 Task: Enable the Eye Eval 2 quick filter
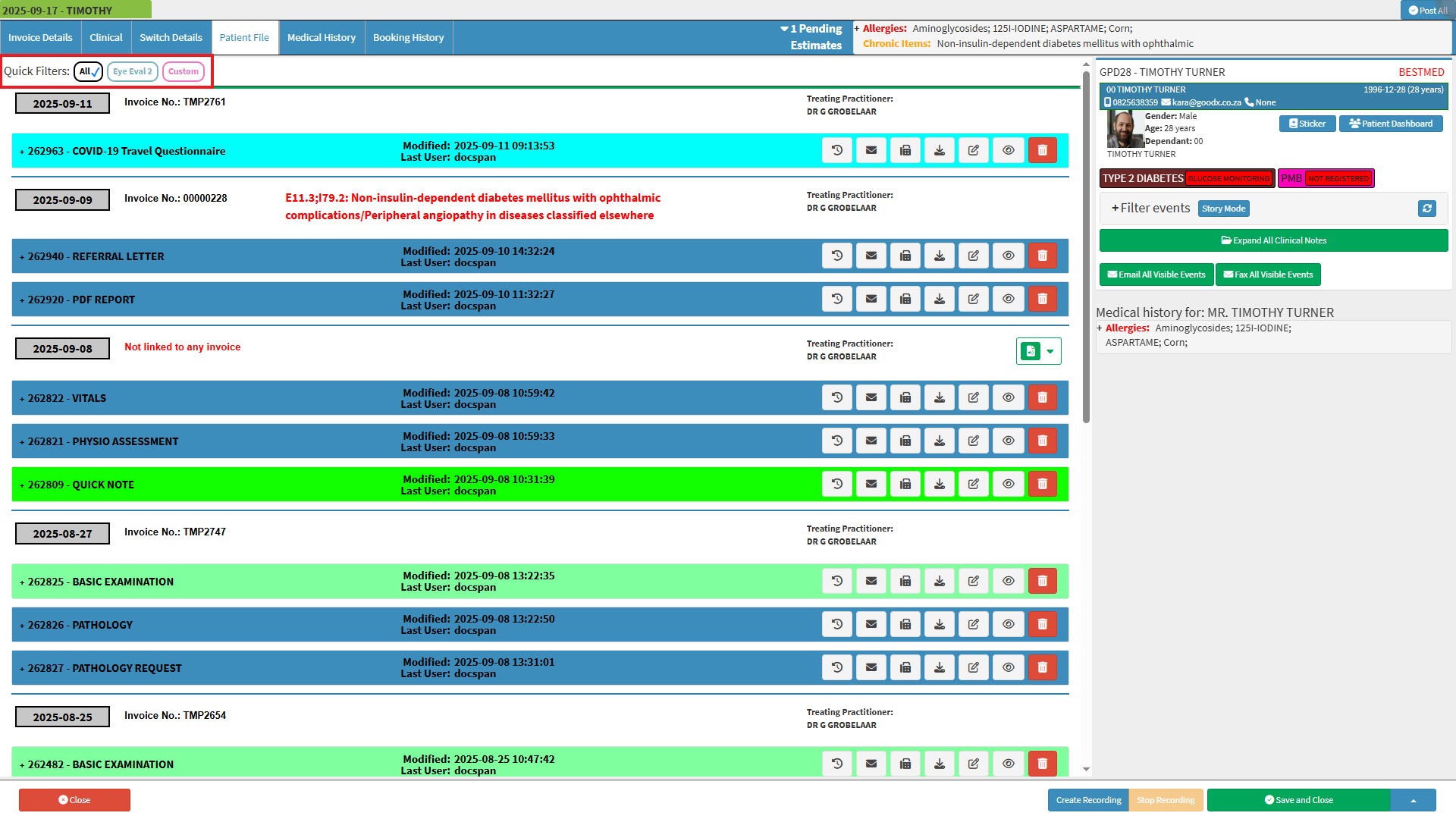[x=133, y=71]
